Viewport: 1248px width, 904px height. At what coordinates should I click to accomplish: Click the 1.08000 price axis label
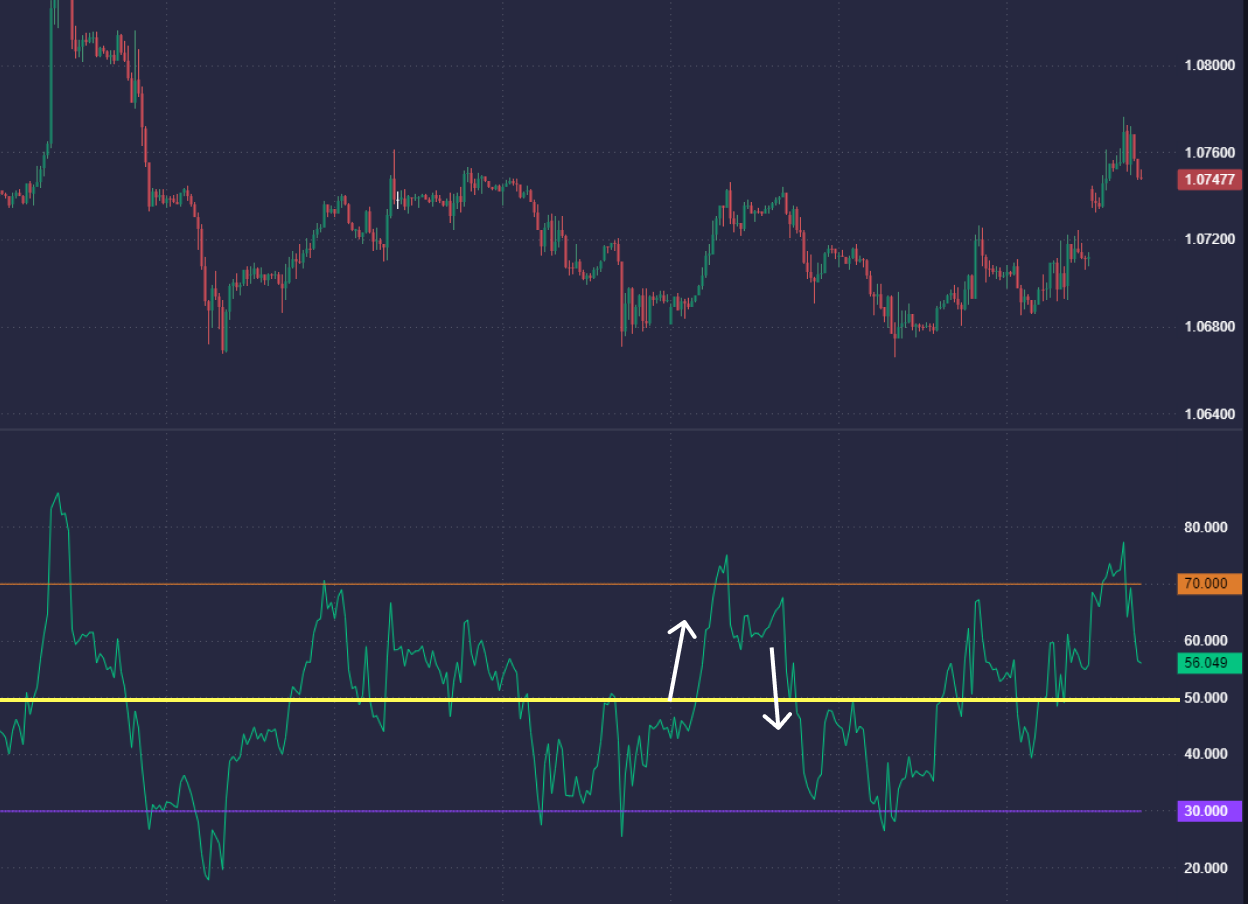(1209, 66)
